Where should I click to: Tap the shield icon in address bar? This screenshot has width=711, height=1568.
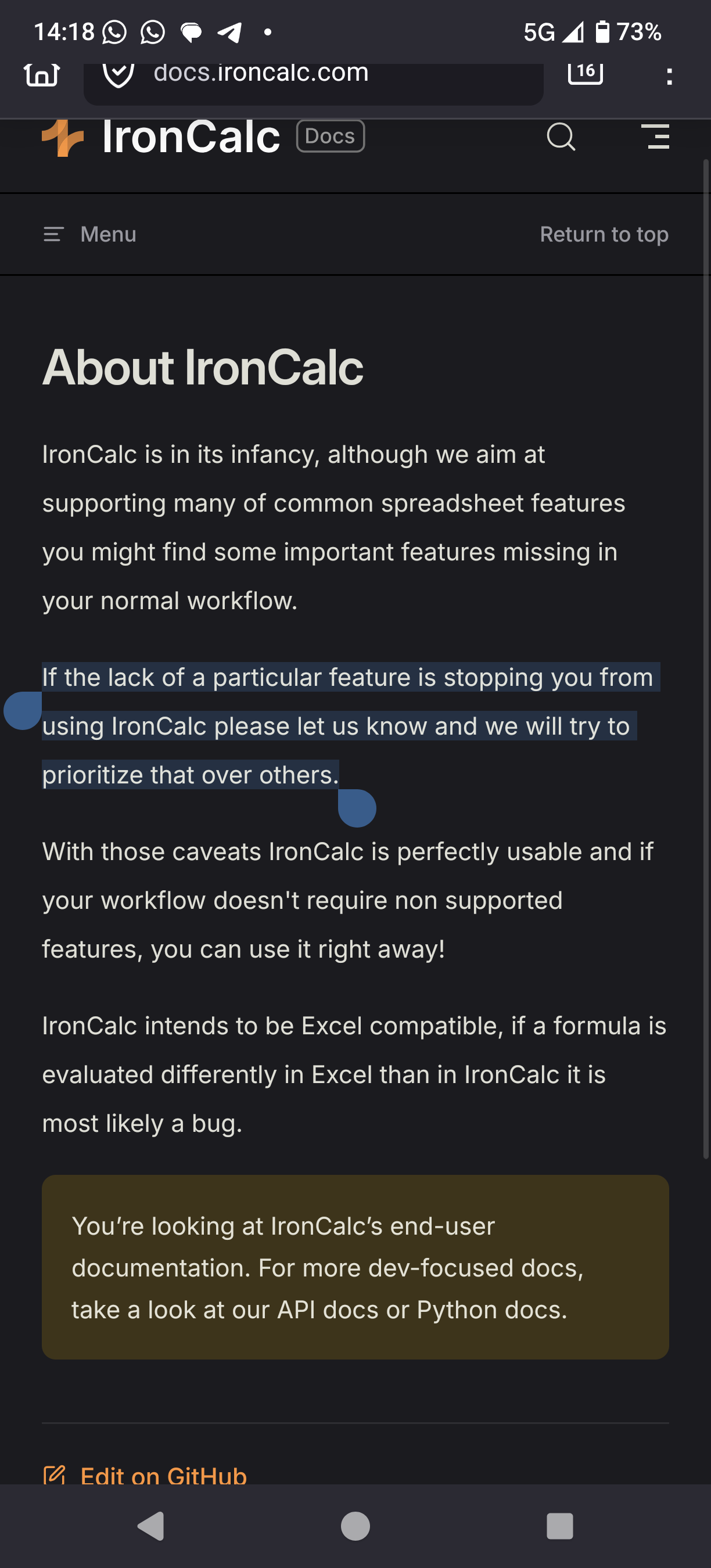tap(118, 74)
